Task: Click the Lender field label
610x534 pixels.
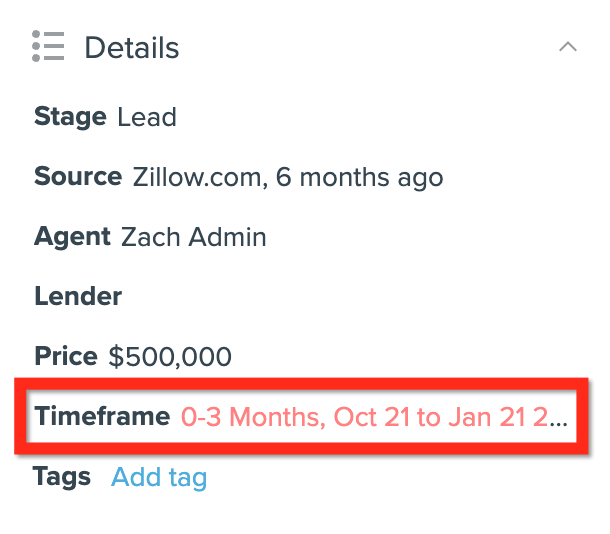Action: tap(78, 296)
